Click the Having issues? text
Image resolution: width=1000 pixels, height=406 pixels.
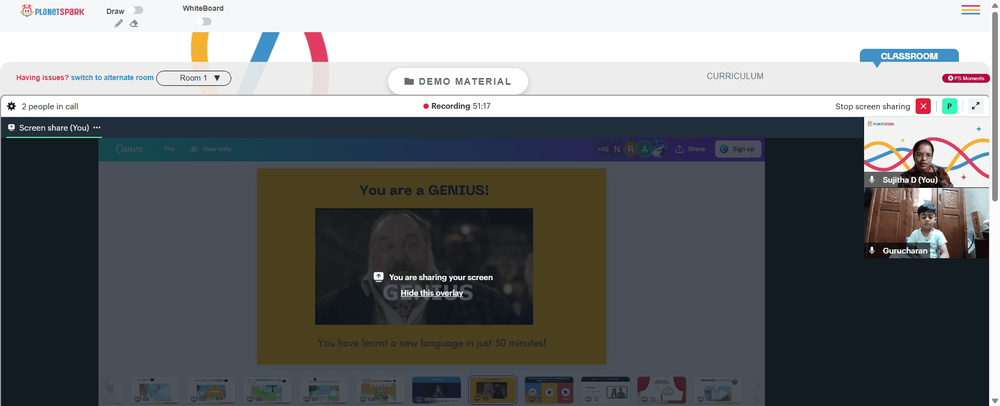tap(42, 78)
